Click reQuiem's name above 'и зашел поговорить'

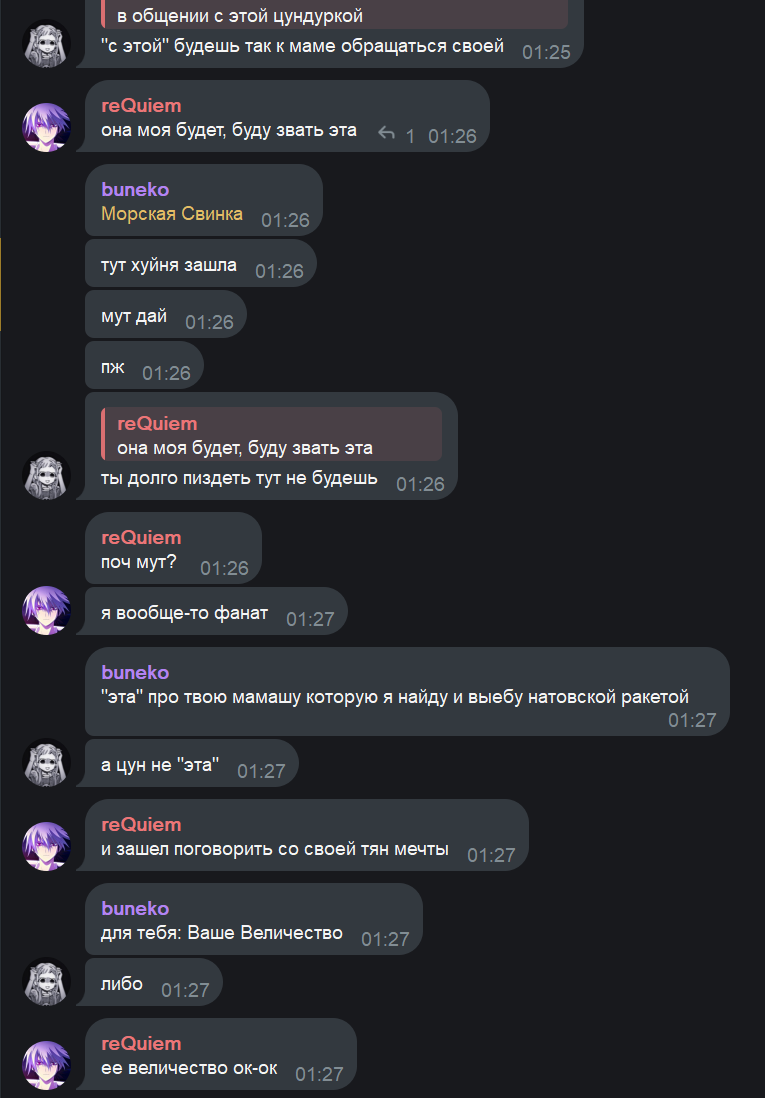point(142,825)
